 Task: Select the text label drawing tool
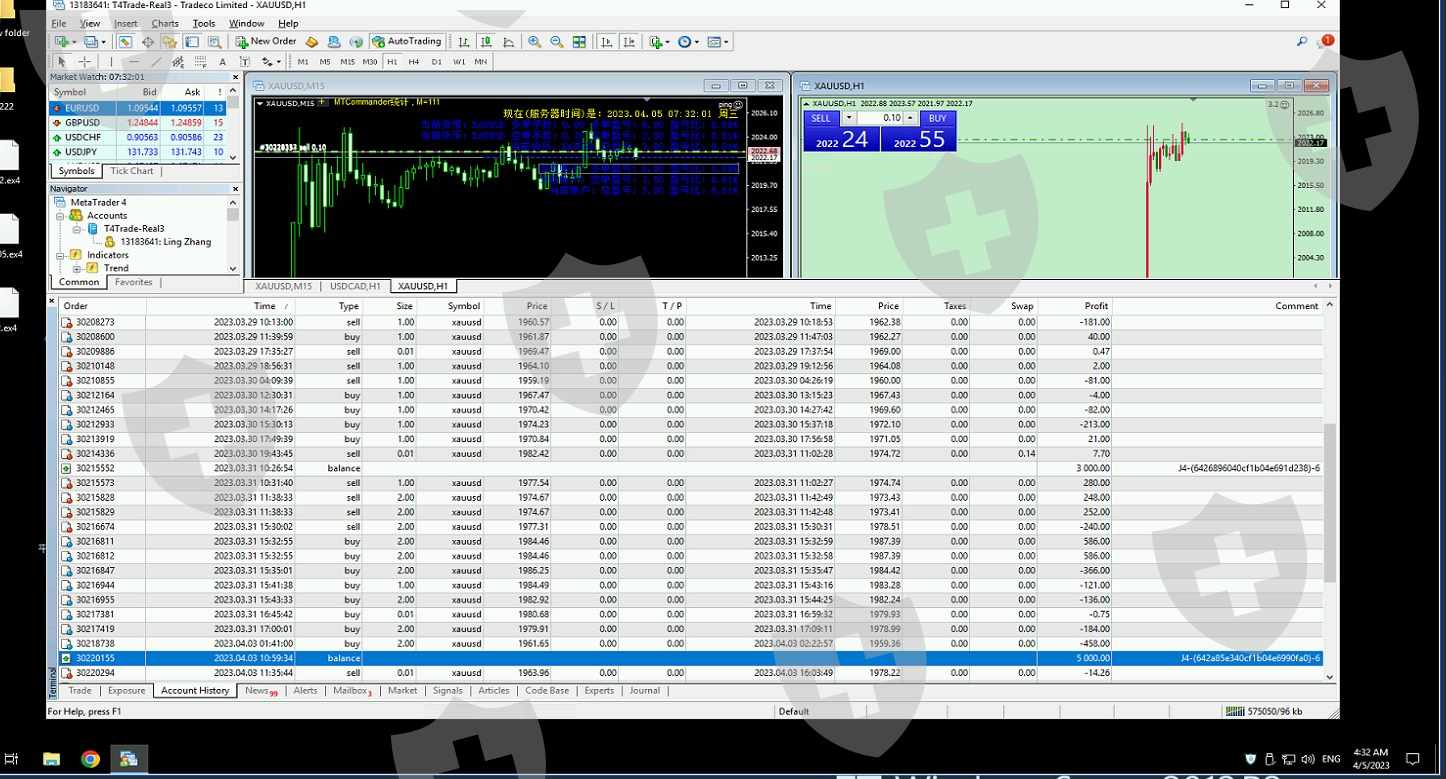222,62
